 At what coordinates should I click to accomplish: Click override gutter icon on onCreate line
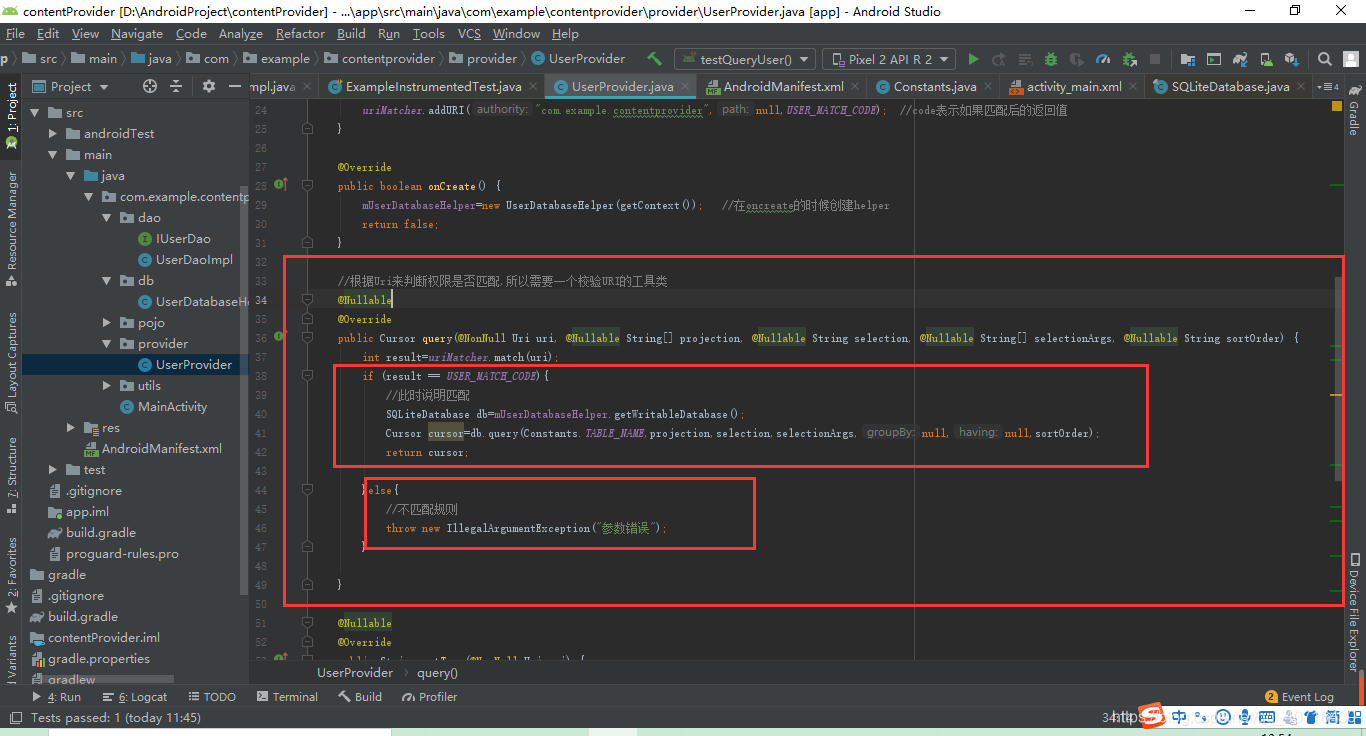click(280, 185)
